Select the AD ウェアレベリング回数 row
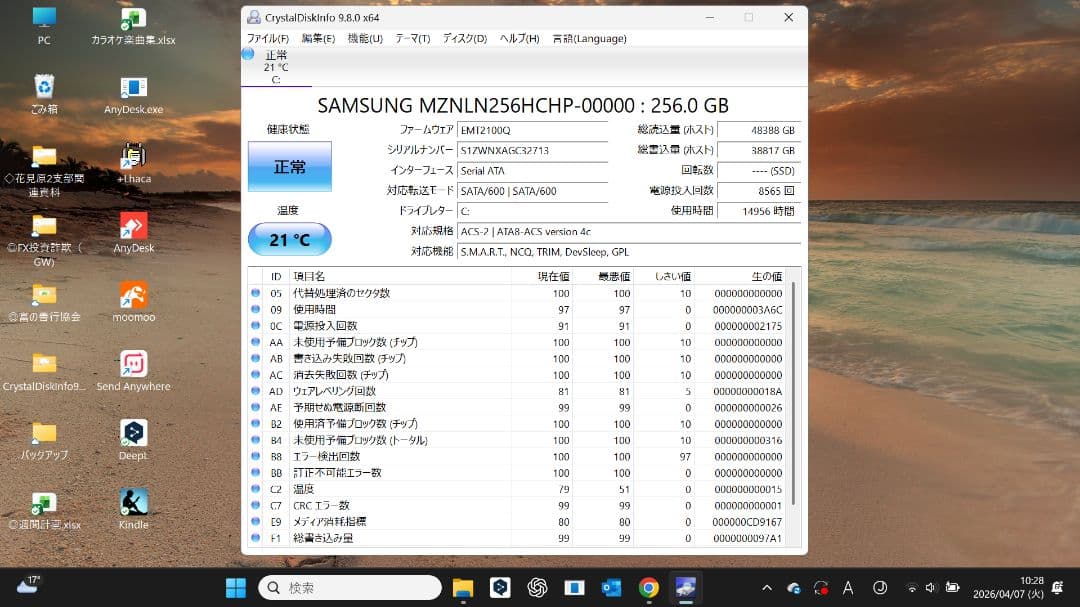This screenshot has height=607, width=1080. (x=518, y=391)
